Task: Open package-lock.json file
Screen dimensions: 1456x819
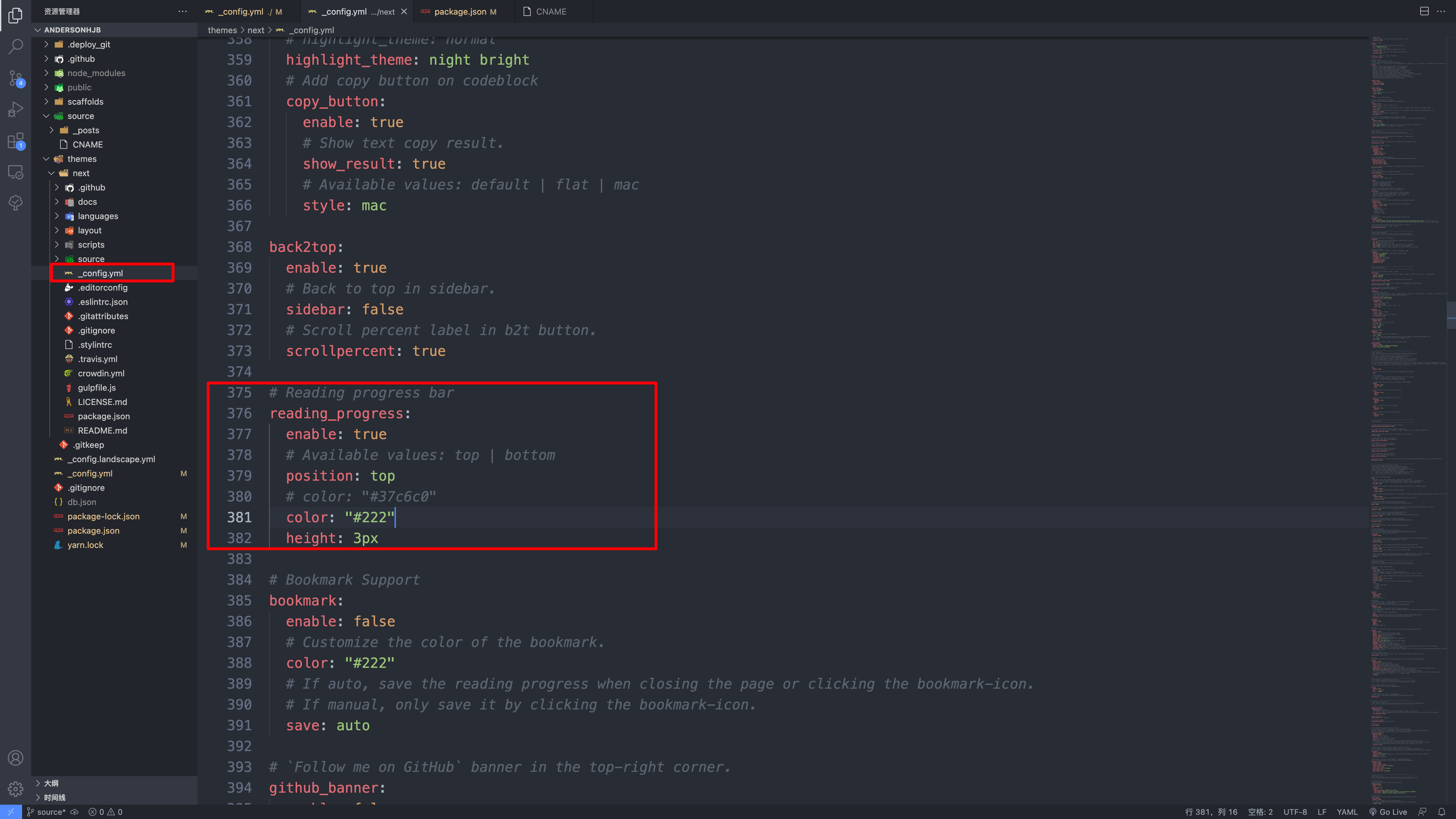Action: pyautogui.click(x=114, y=516)
